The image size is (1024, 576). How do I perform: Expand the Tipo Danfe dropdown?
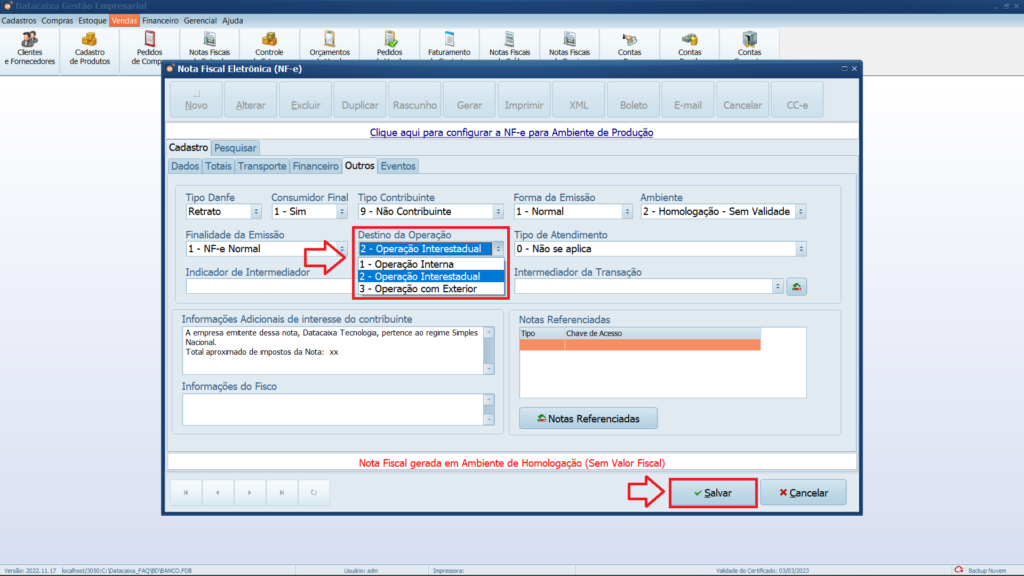256,212
